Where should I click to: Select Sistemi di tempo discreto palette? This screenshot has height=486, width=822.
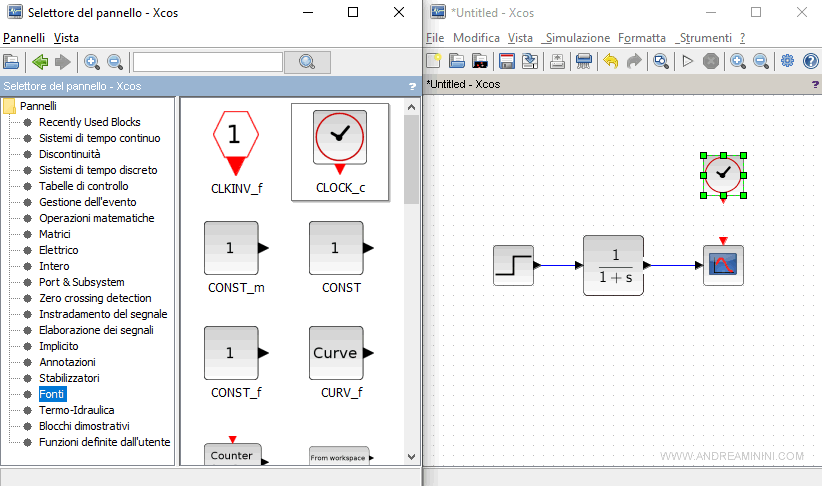[98, 170]
